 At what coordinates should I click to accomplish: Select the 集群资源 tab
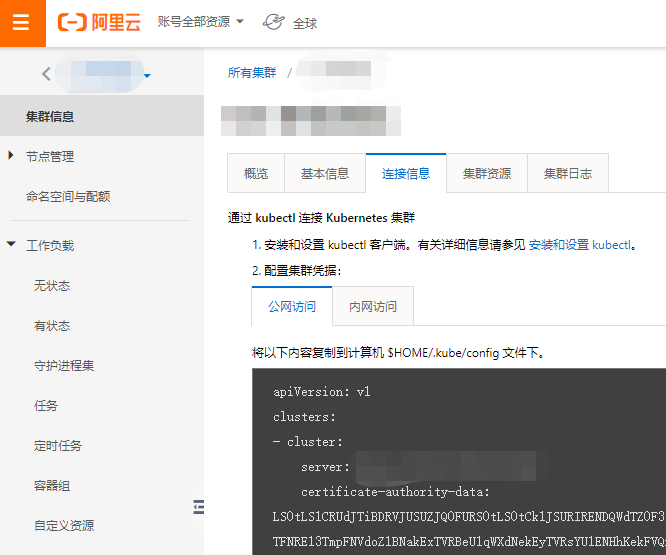coord(487,173)
